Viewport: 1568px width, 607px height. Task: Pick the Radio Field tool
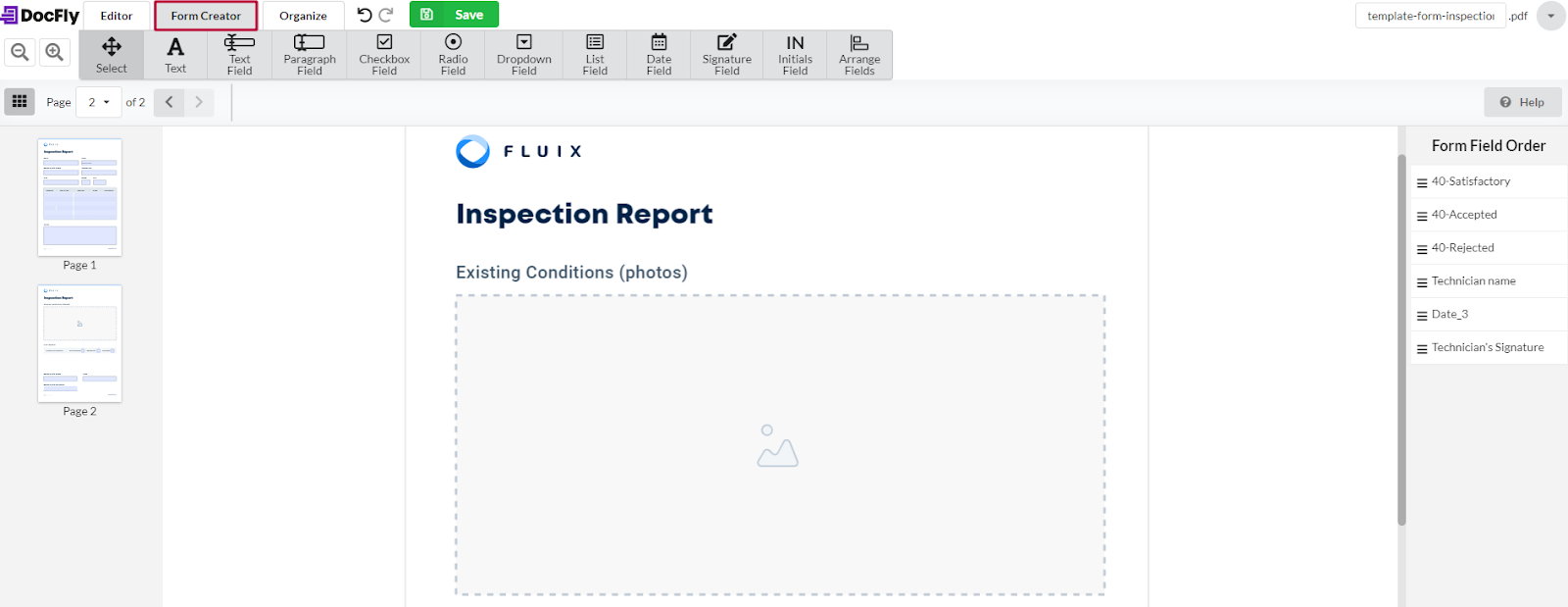[x=453, y=54]
